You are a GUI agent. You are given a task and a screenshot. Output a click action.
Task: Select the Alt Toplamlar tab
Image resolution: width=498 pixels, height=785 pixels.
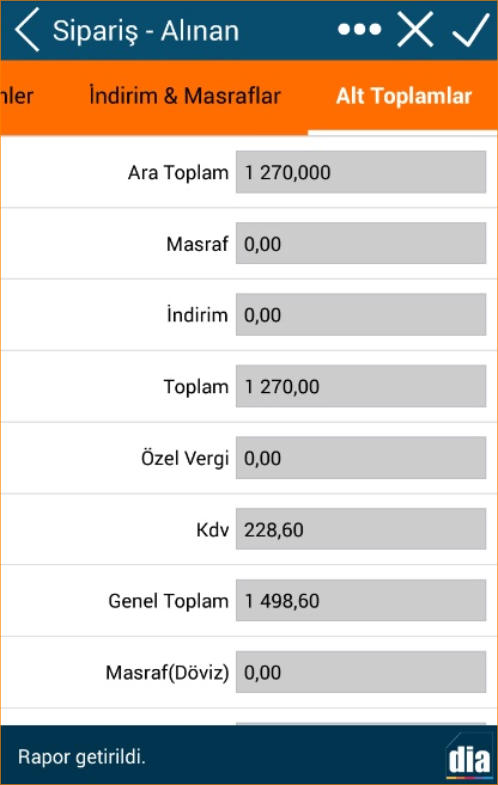403,96
